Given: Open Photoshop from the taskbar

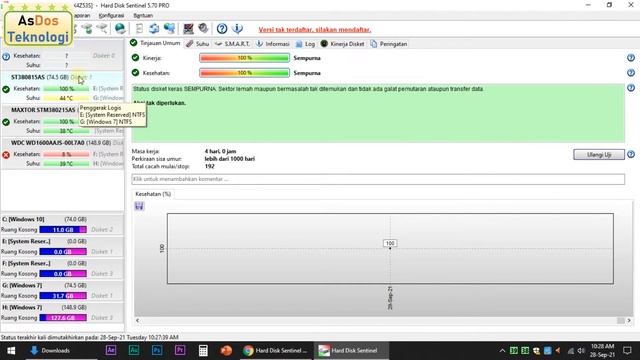Looking at the screenshot, I should [157, 350].
